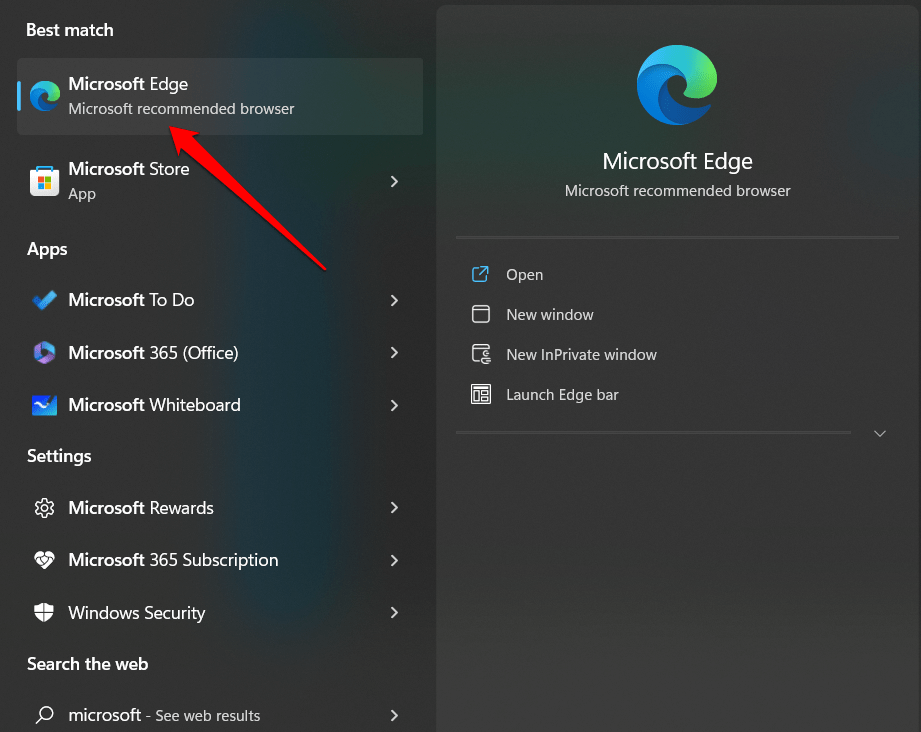Expand the Microsoft Rewards chevron

tap(394, 508)
